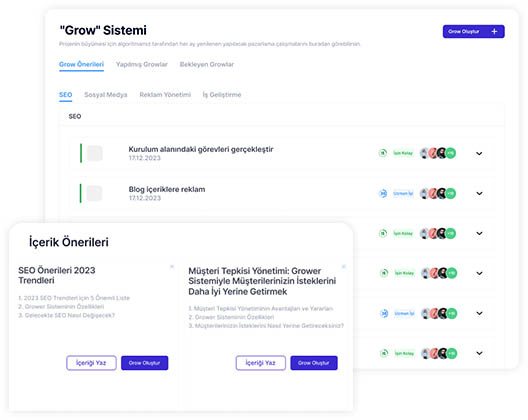Expand the Blog içeriklere reklam row
This screenshot has width=528, height=420.
point(479,193)
